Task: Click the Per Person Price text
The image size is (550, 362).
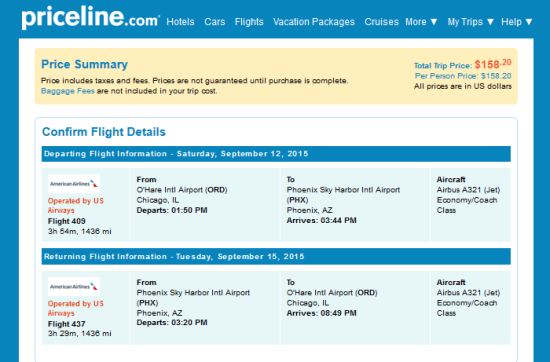Action: 463,76
